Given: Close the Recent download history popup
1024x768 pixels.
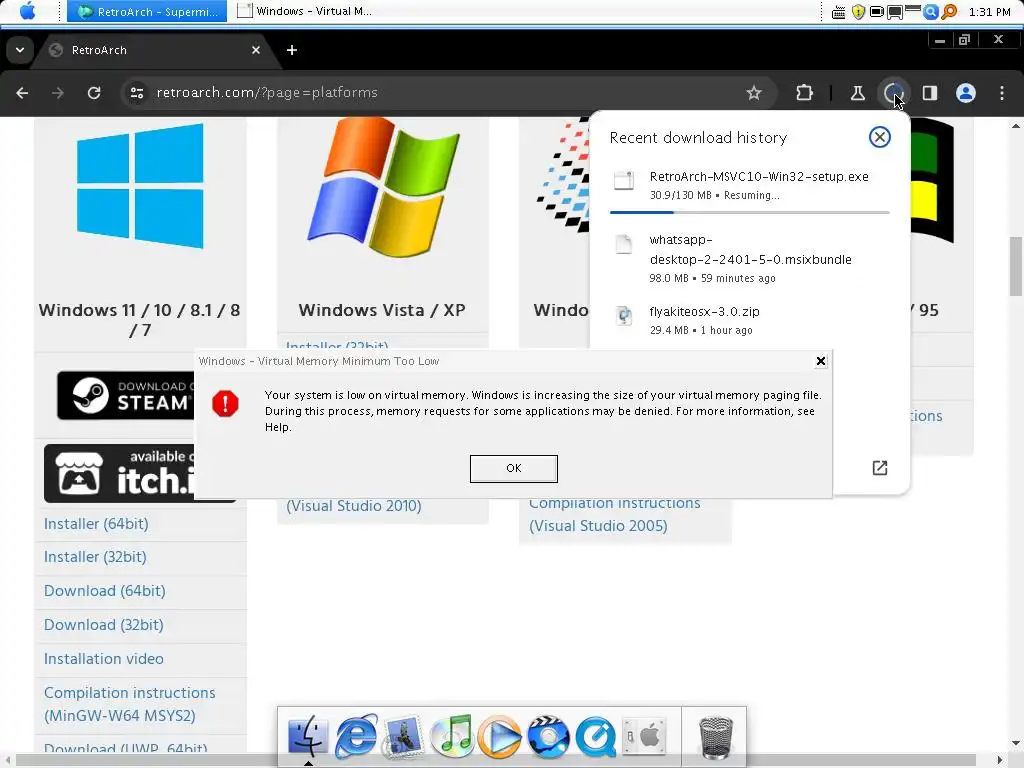Looking at the screenshot, I should pyautogui.click(x=880, y=137).
